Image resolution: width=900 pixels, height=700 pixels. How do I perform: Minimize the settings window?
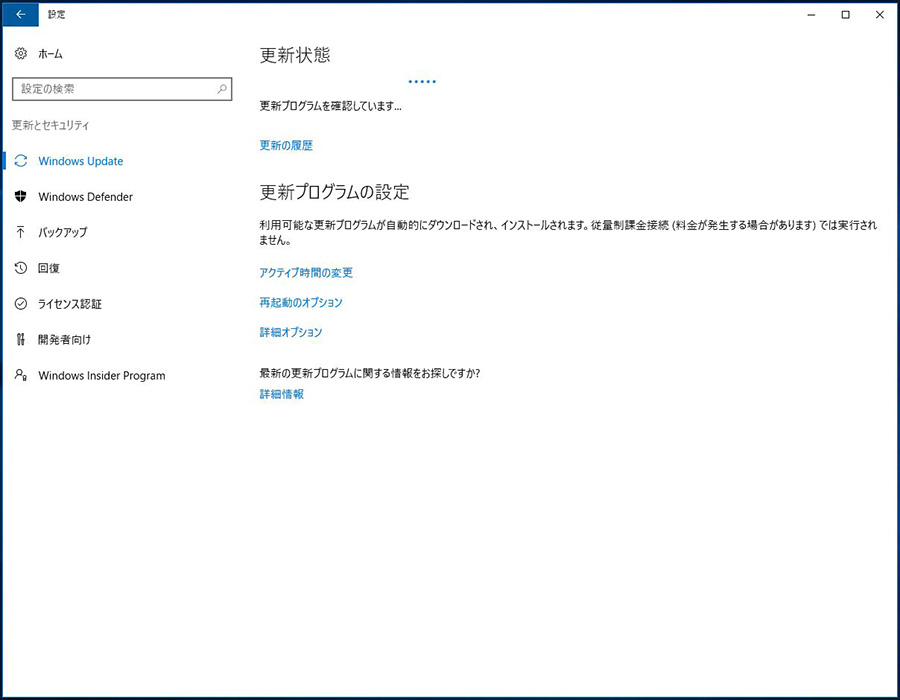(811, 14)
